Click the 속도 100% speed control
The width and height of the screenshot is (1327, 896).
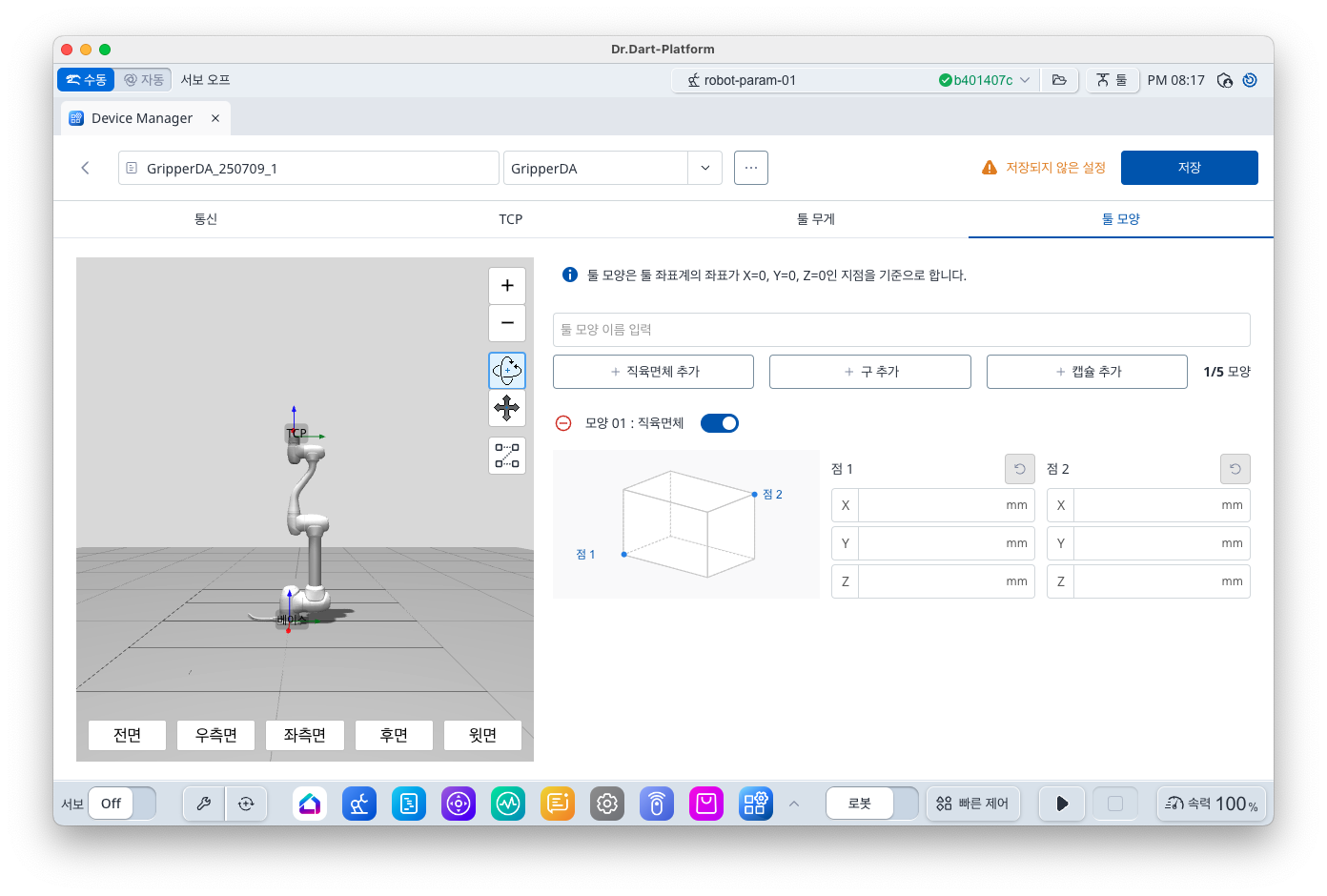tap(1212, 804)
